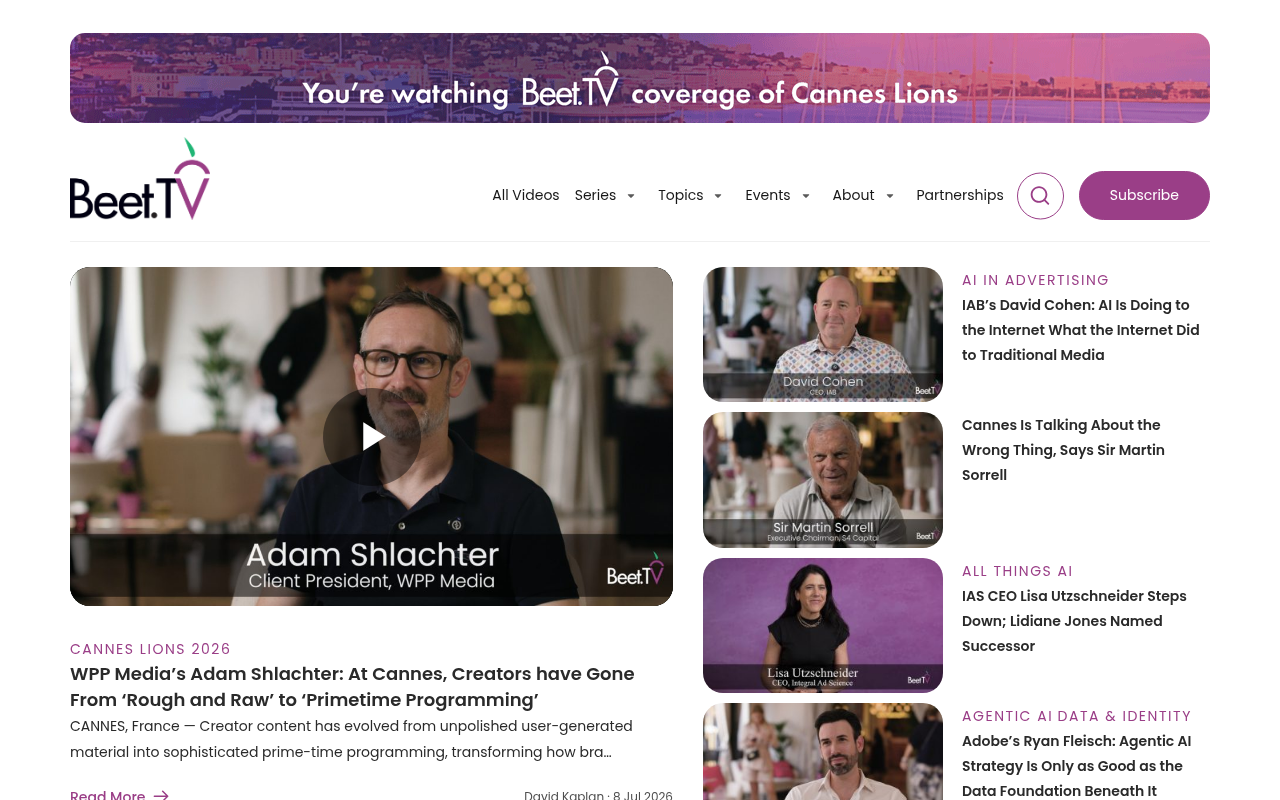Open Sir Martin Sorrell article headline
This screenshot has width=1280, height=800.
[x=1063, y=450]
